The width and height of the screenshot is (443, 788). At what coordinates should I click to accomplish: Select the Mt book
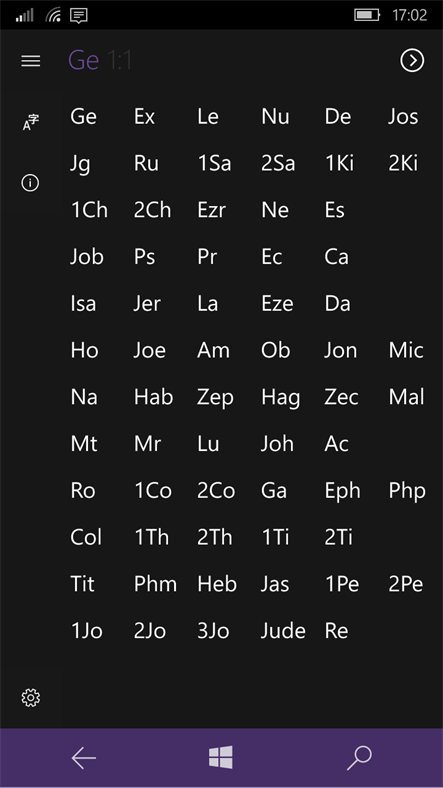click(84, 444)
